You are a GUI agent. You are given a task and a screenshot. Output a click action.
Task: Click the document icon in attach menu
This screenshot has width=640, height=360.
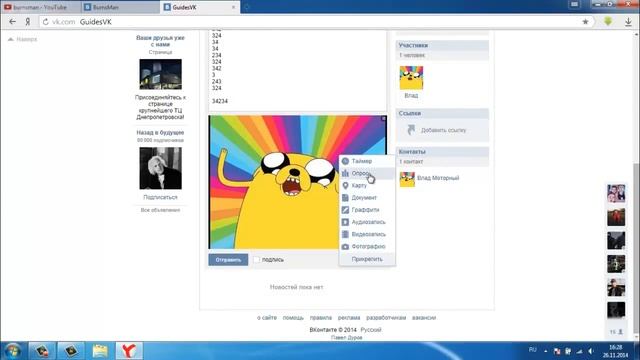[345, 198]
